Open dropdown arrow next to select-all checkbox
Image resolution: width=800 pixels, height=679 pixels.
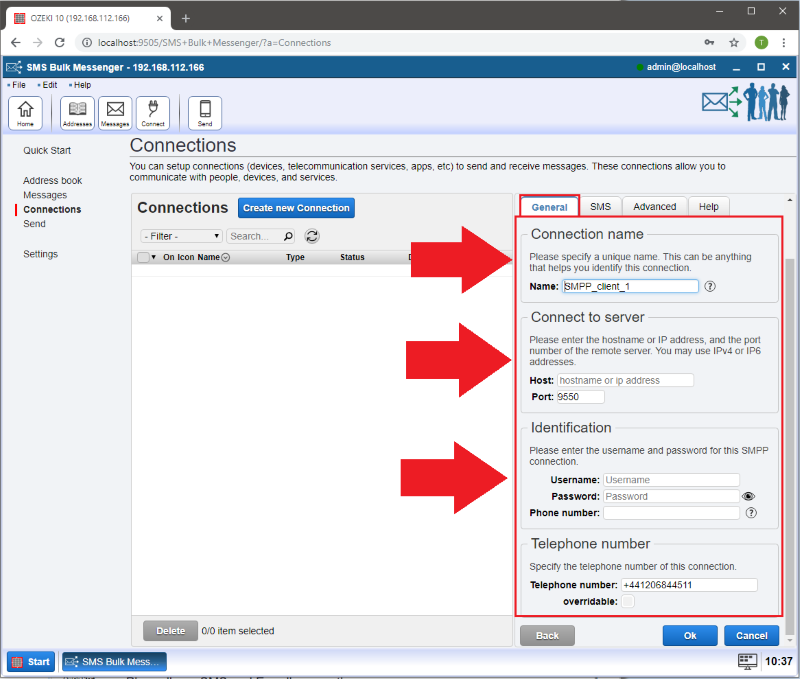tap(154, 258)
